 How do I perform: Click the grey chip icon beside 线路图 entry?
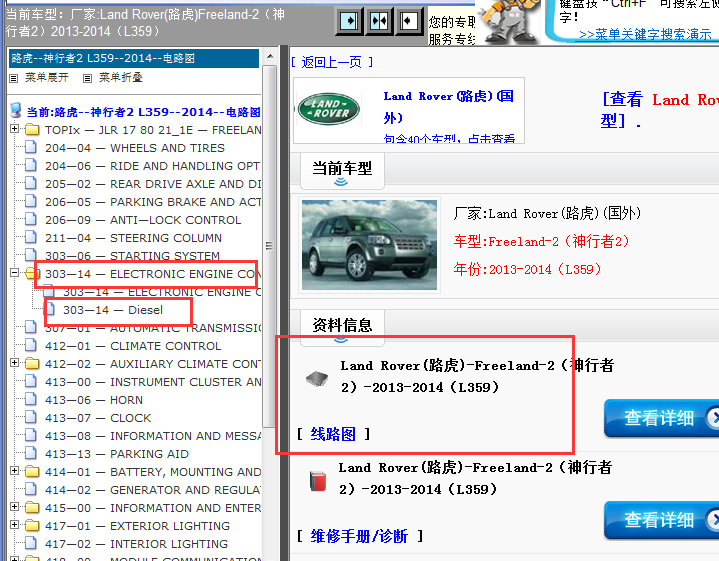coord(317,378)
